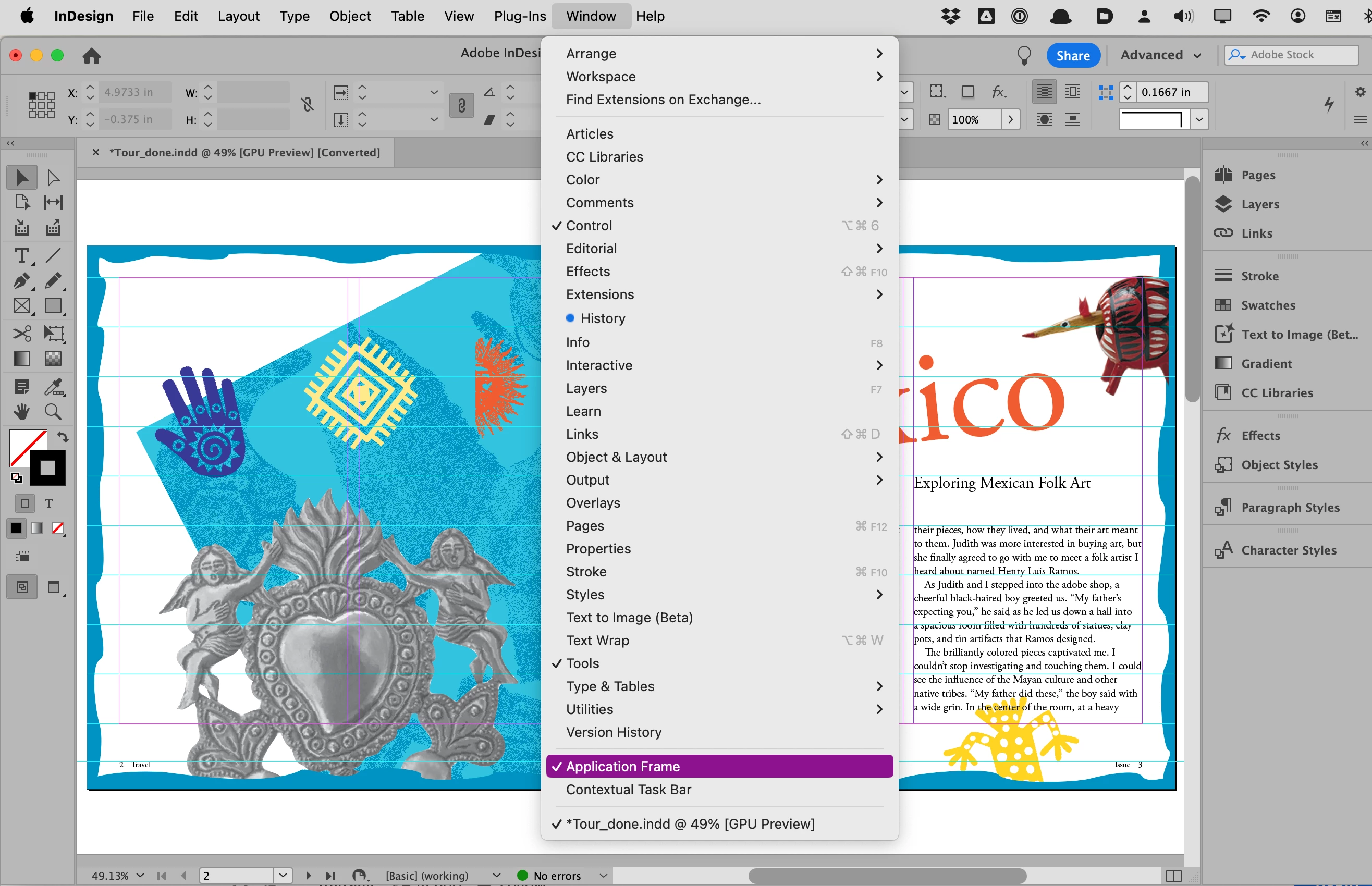Select the Eyedropper tool
Image resolution: width=1372 pixels, height=886 pixels.
53,387
